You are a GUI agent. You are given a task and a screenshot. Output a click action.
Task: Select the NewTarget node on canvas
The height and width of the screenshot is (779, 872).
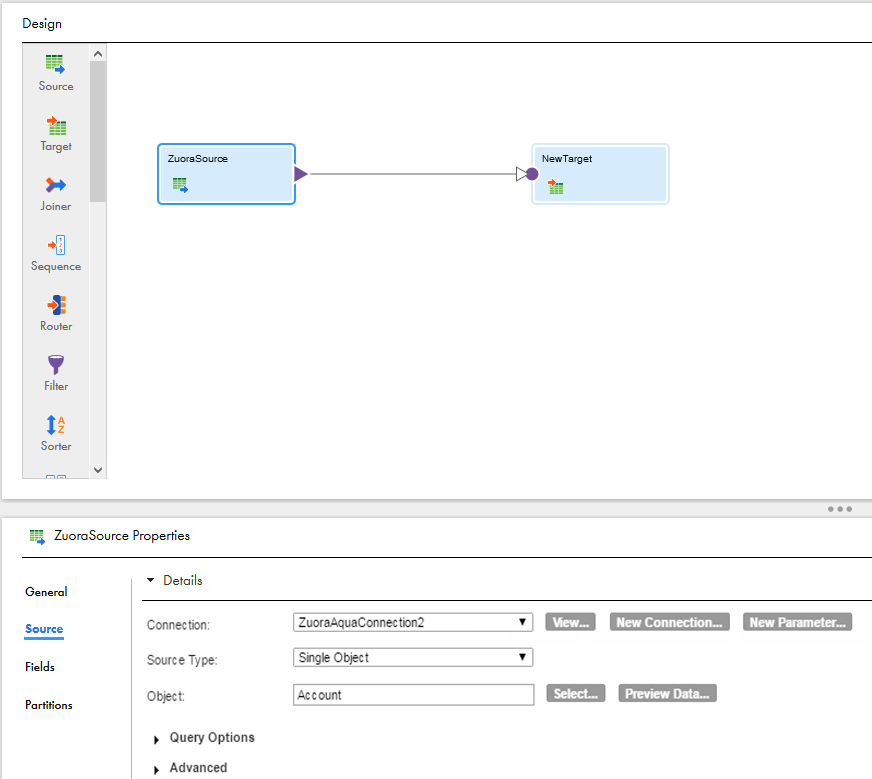pos(600,174)
